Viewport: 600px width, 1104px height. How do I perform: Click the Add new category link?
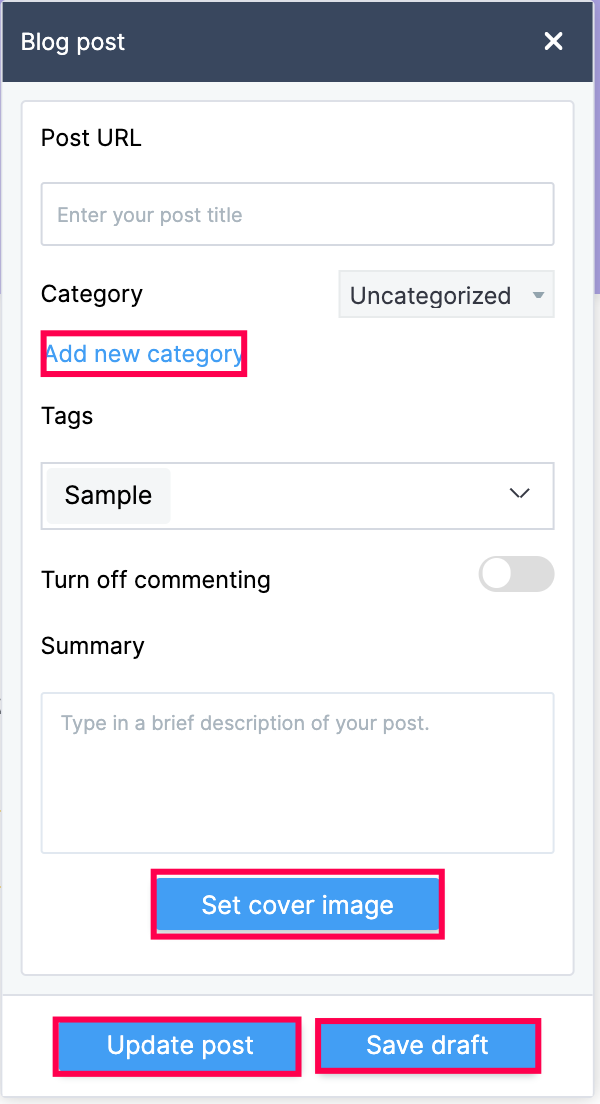point(144,354)
